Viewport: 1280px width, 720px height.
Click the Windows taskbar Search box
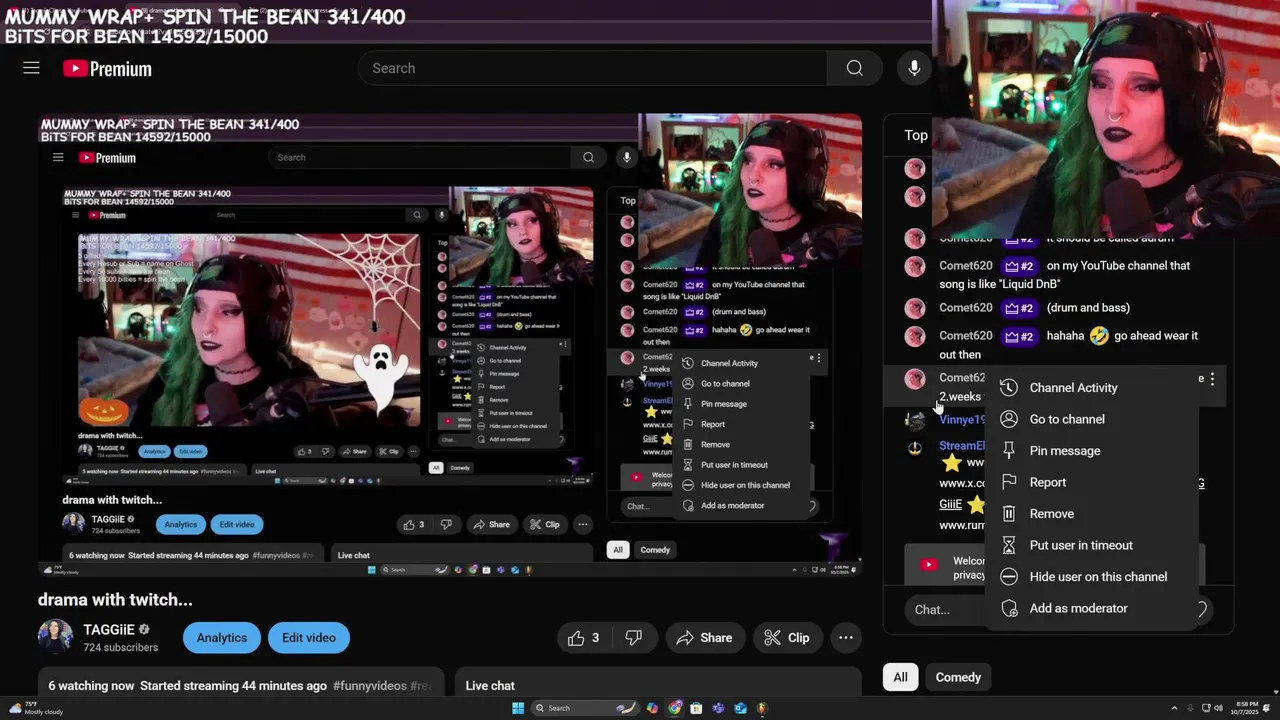point(585,708)
